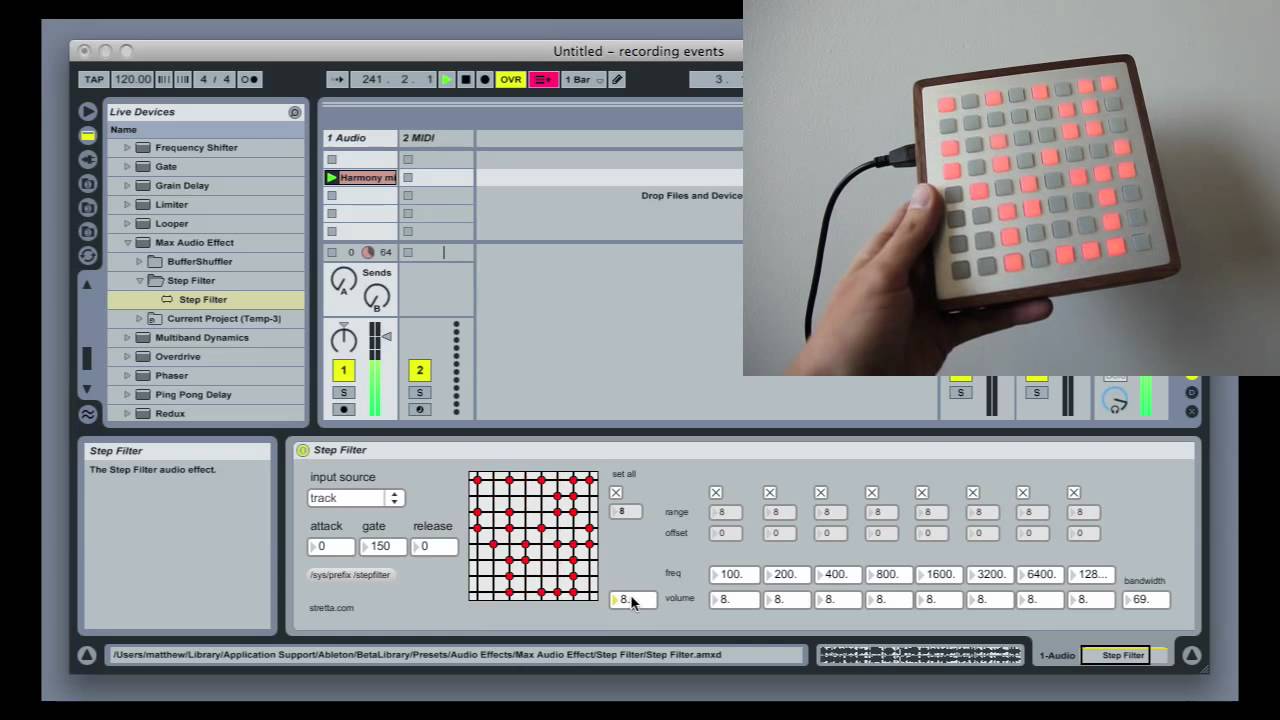Click the bandwidth field showing 69.
This screenshot has height=720, width=1280.
coord(1146,600)
